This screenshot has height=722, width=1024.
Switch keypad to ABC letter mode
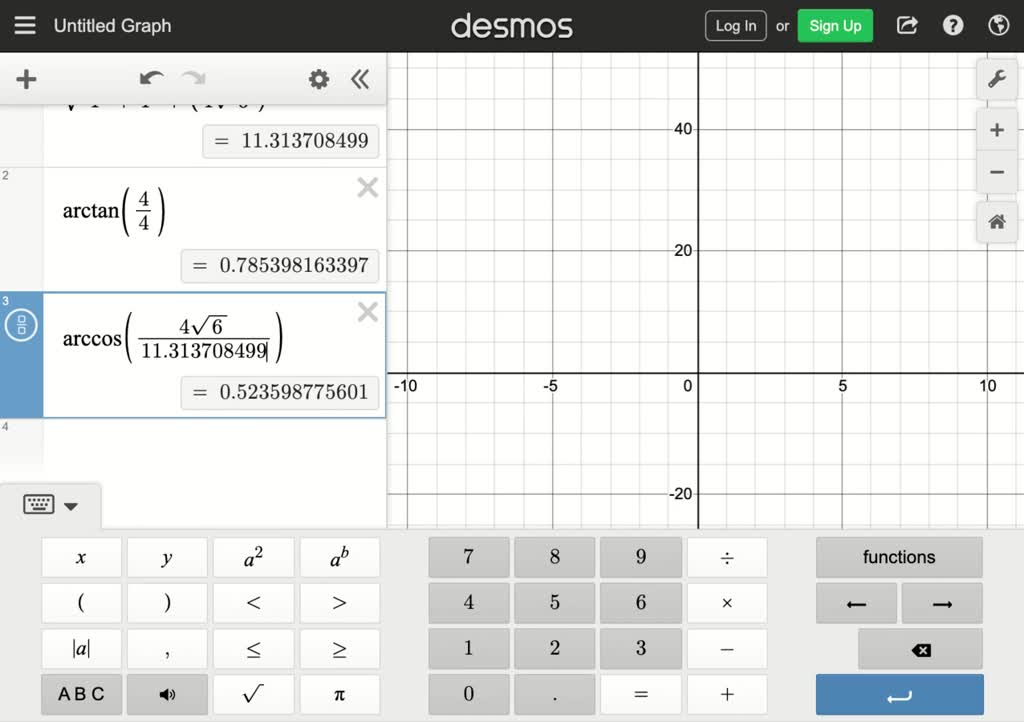[x=81, y=694]
